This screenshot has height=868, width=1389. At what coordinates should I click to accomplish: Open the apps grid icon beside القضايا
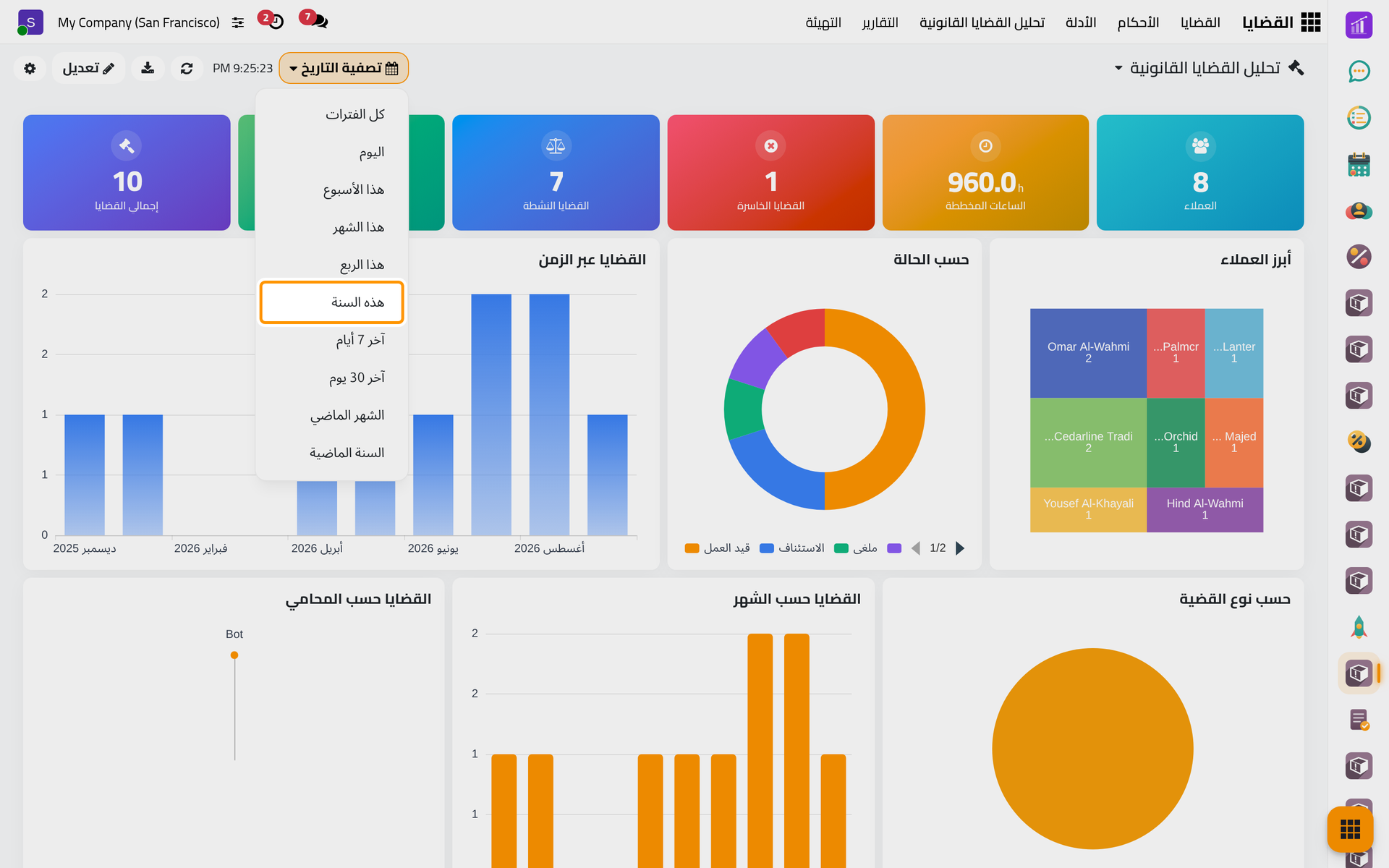coord(1310,22)
